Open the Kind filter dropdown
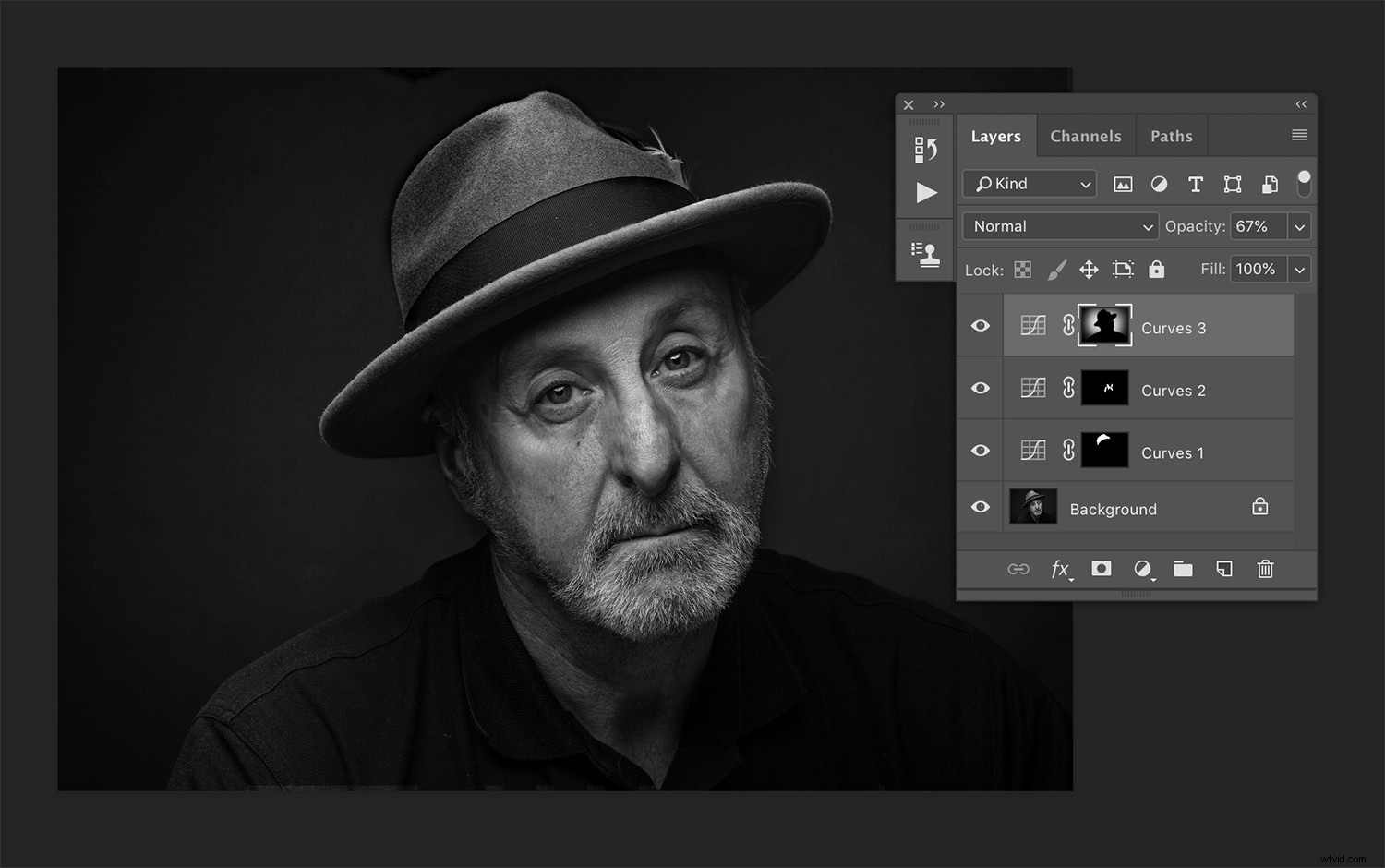This screenshot has width=1385, height=868. 1028,184
